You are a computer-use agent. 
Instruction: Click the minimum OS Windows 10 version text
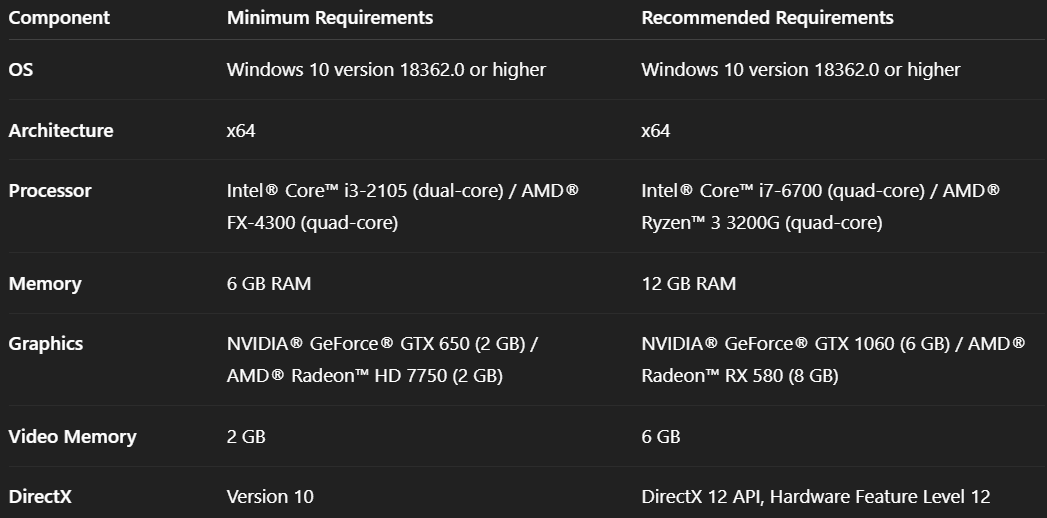[386, 70]
